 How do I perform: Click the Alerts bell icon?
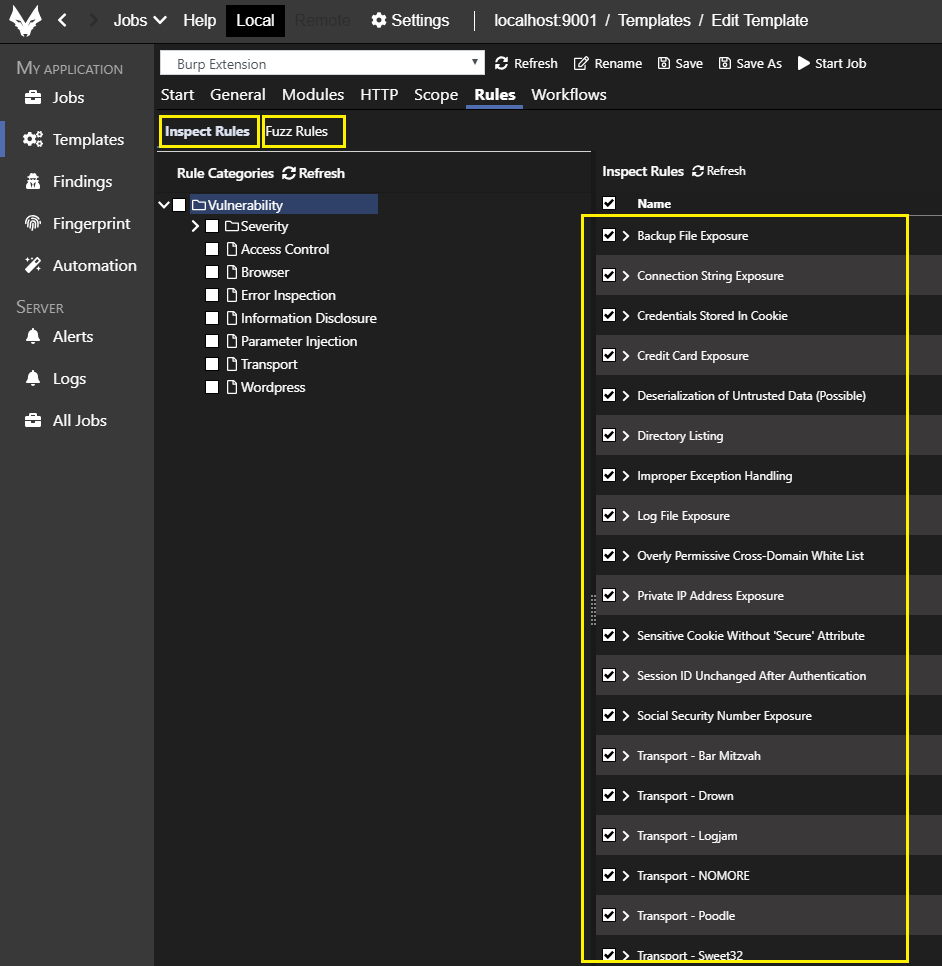[33, 336]
